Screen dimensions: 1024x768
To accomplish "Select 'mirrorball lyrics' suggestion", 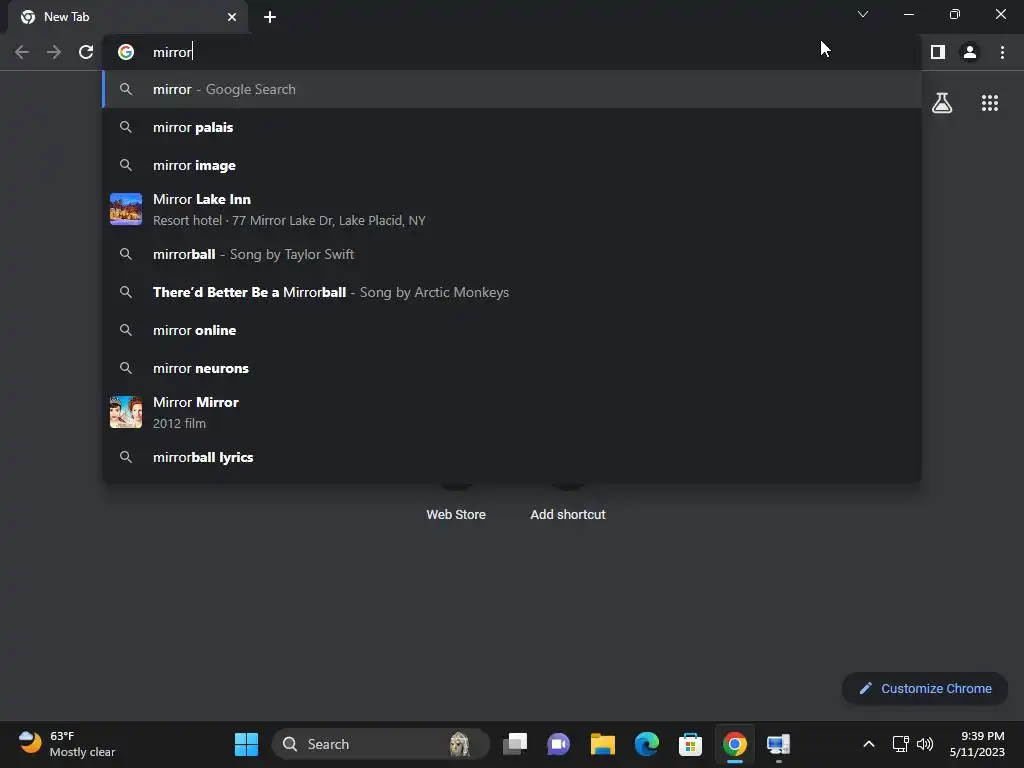I will [x=512, y=457].
